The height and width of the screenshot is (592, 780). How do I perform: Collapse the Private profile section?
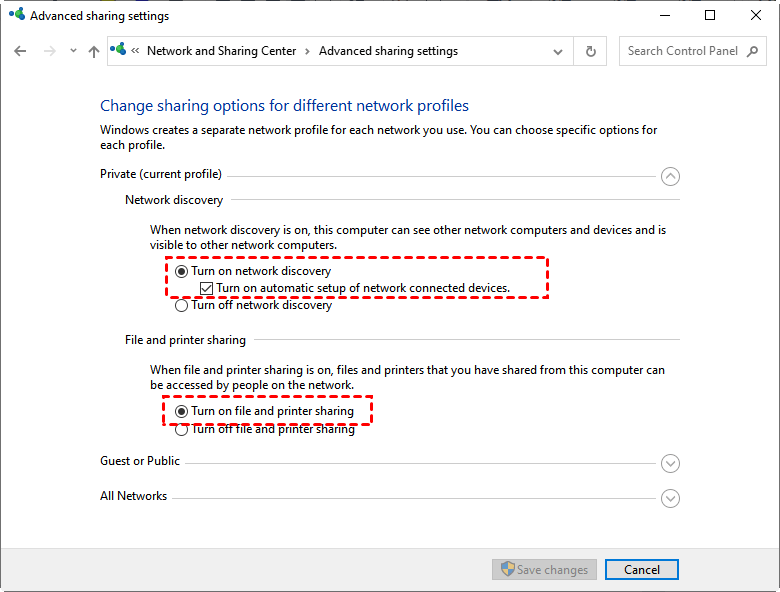coord(670,176)
